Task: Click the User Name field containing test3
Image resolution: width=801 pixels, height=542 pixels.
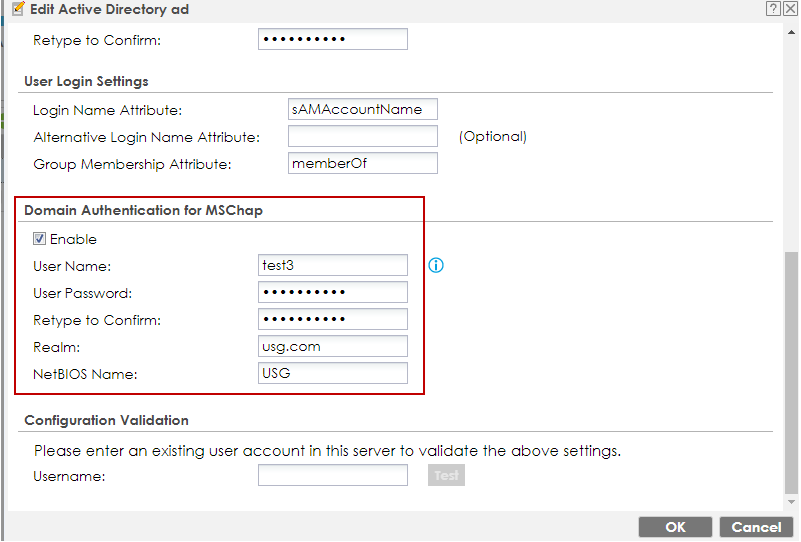Action: (332, 265)
